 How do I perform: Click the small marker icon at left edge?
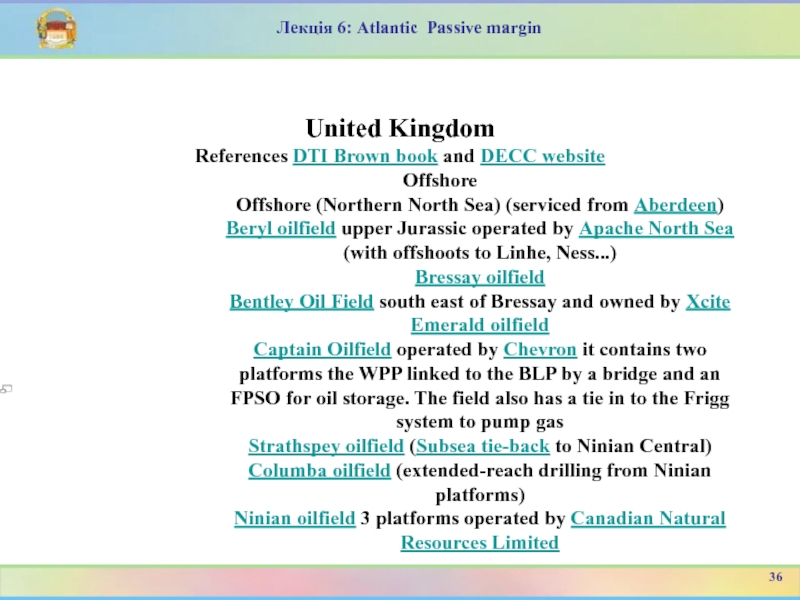[x=6, y=389]
